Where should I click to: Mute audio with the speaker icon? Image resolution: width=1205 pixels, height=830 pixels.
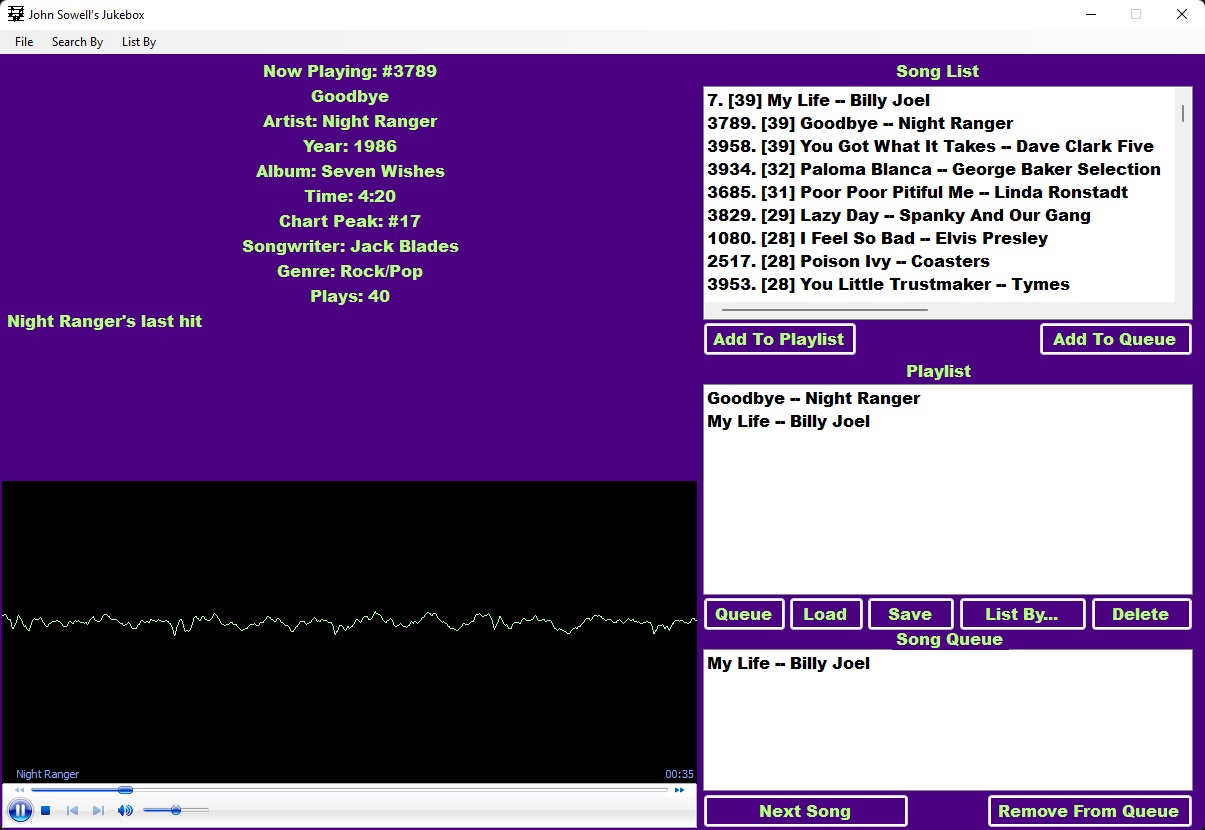[125, 810]
